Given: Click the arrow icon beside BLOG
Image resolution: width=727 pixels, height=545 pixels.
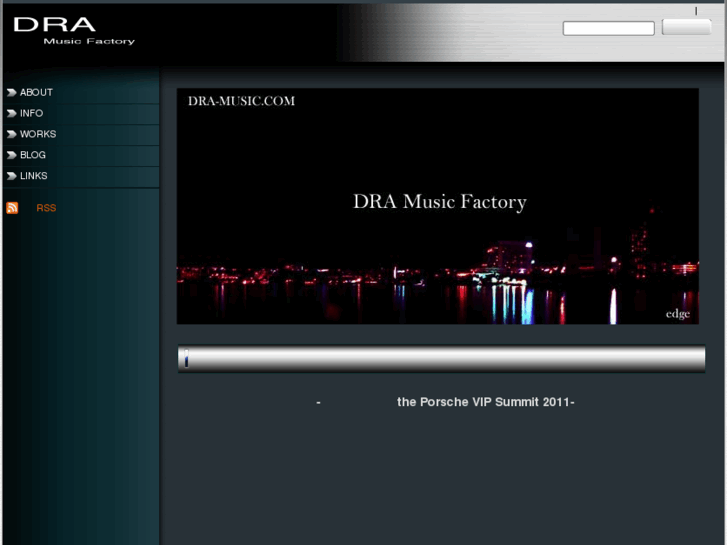Looking at the screenshot, I should 12,155.
